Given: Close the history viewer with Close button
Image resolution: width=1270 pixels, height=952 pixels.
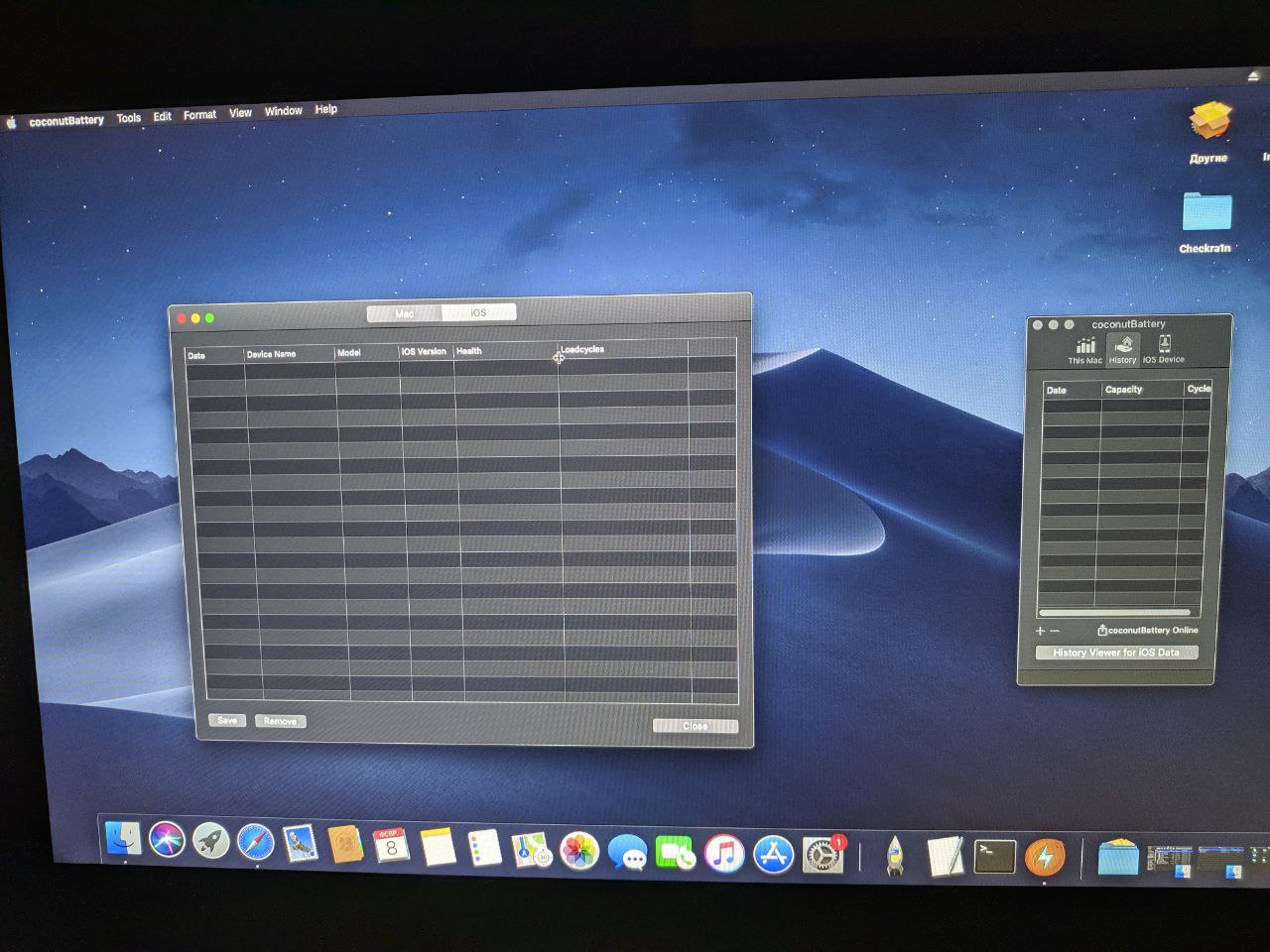Looking at the screenshot, I should pos(695,726).
